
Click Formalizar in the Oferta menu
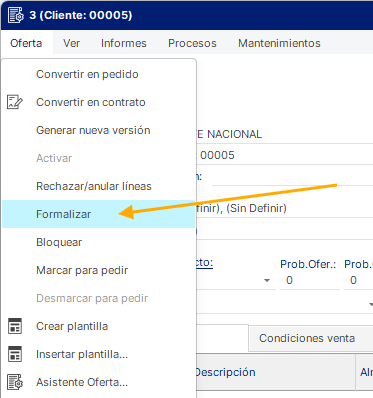(x=98, y=214)
